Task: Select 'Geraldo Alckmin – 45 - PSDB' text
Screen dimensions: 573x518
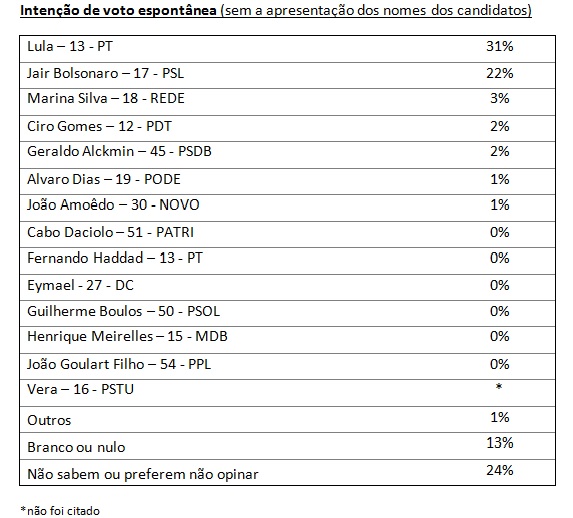Action: point(119,151)
